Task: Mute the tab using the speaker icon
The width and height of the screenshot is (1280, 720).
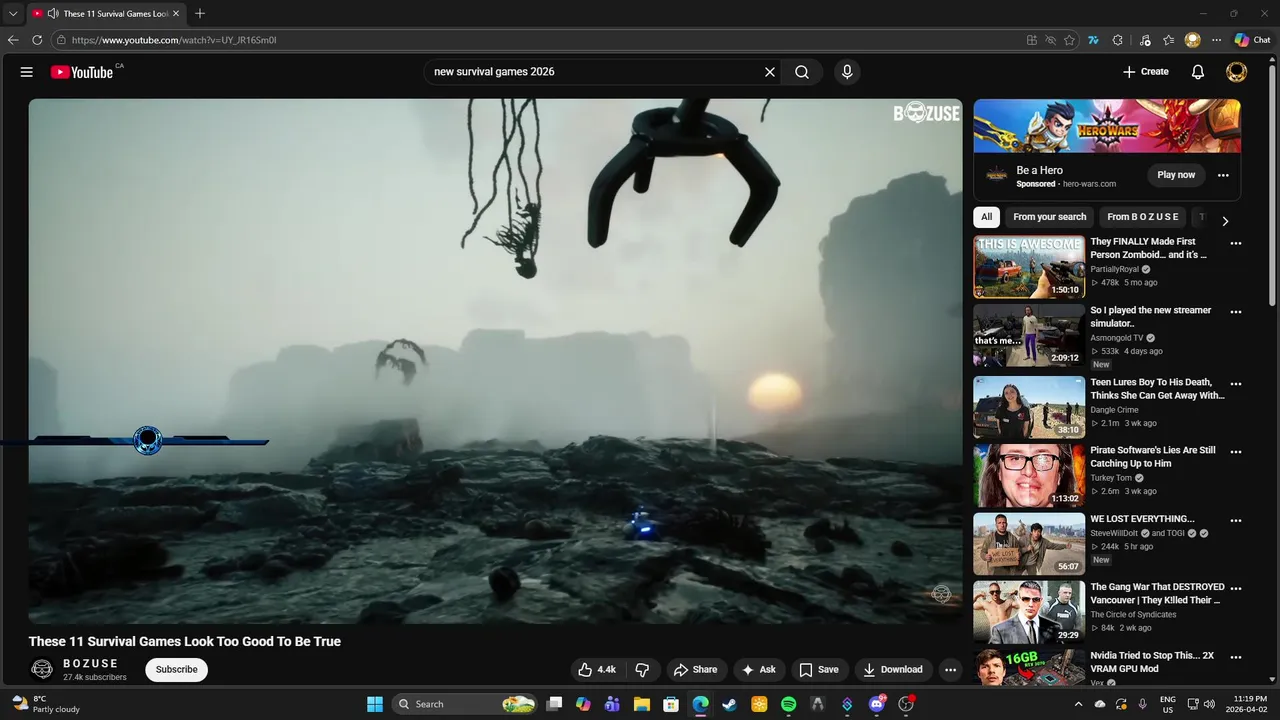Action: click(52, 14)
